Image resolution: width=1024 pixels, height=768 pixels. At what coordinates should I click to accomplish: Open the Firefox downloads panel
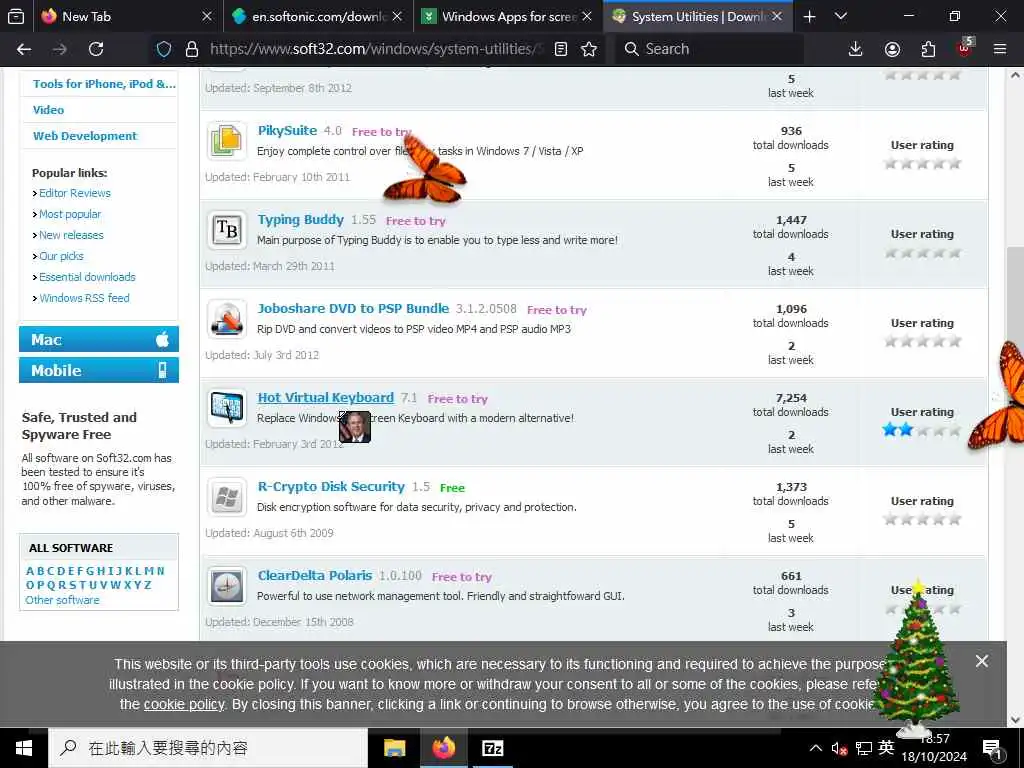click(856, 49)
